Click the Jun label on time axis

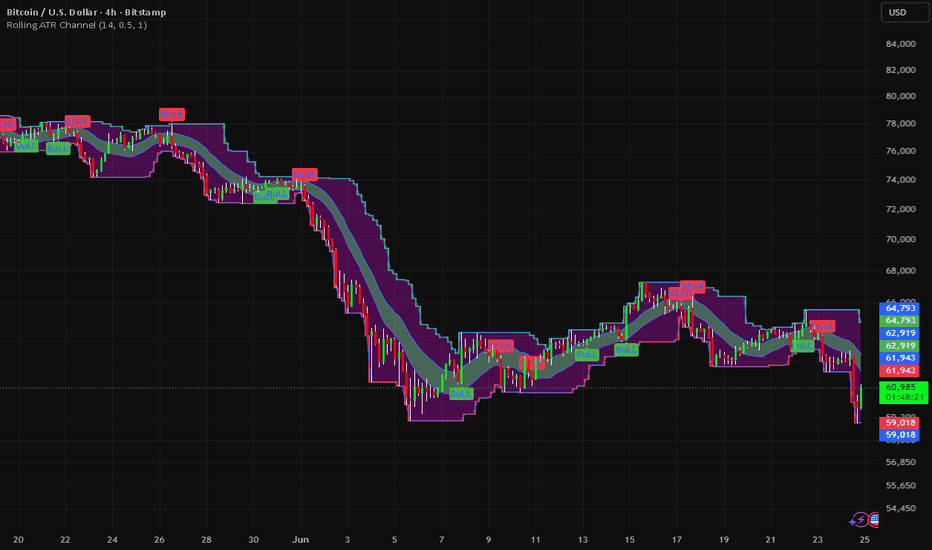click(301, 539)
